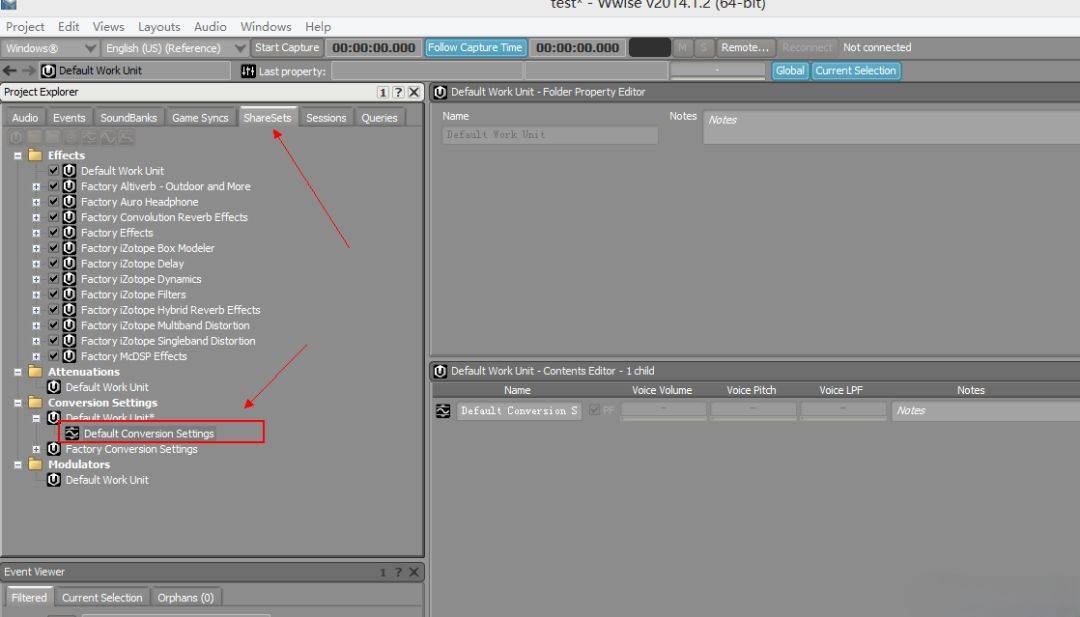This screenshot has height=617, width=1080.
Task: Click Event Viewer help question mark
Action: [398, 572]
